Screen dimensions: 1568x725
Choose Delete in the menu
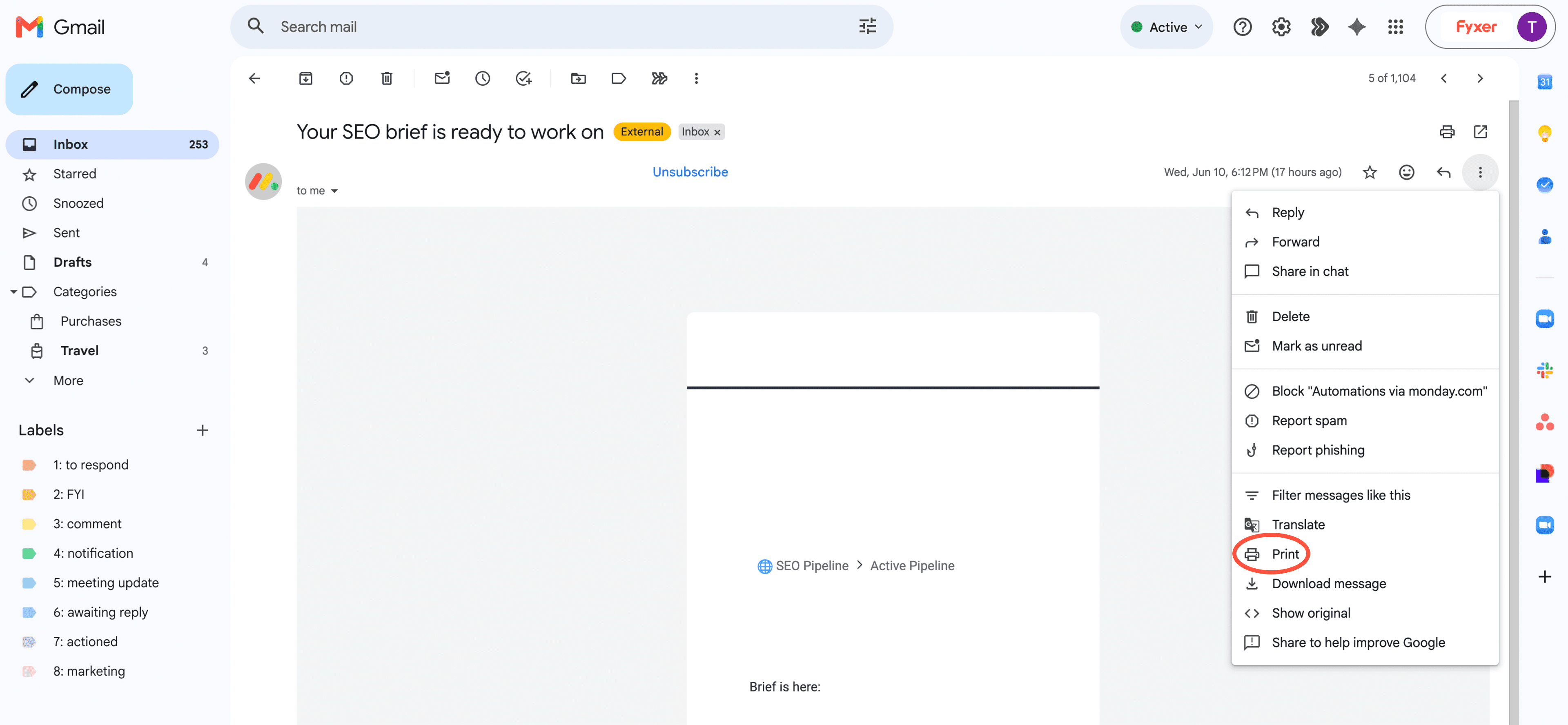(x=1365, y=316)
